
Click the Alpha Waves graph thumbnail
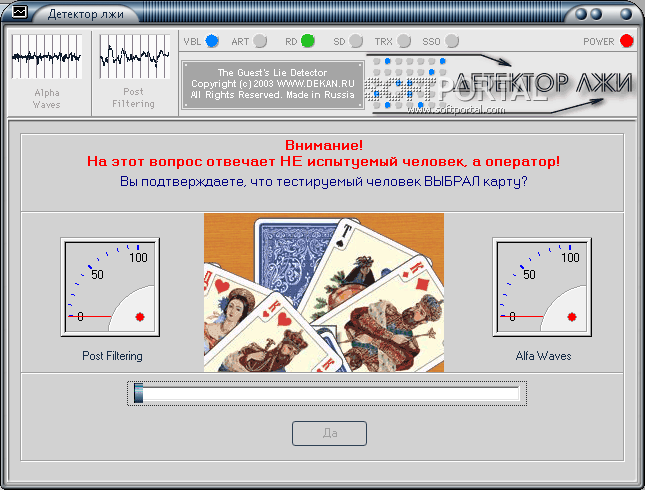point(46,56)
